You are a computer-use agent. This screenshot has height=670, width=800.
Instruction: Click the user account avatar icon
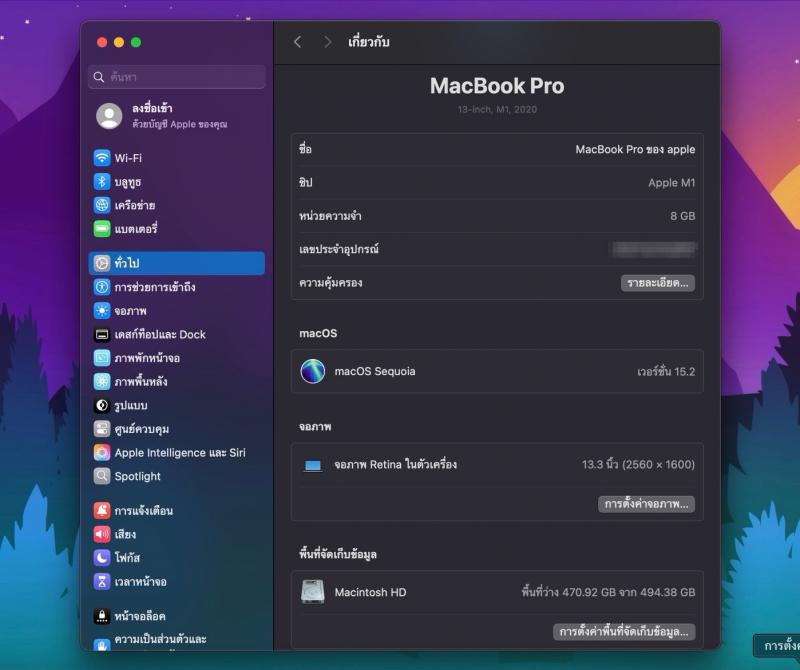coord(109,116)
